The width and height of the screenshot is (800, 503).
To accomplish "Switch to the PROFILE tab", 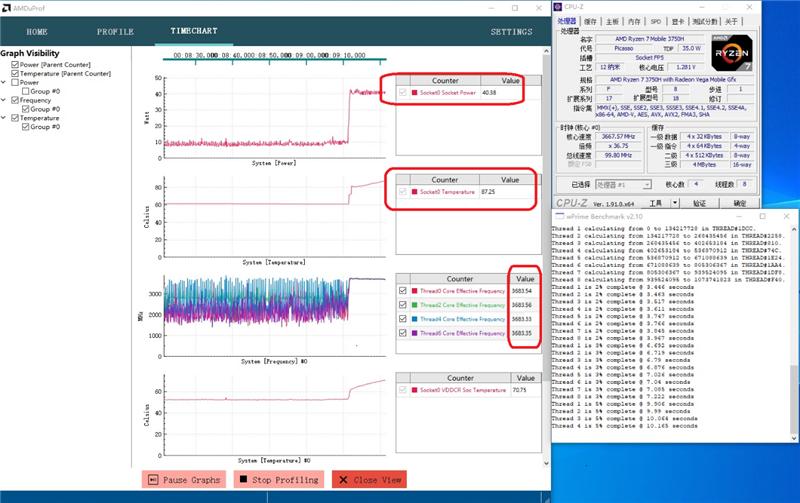I will tap(115, 32).
